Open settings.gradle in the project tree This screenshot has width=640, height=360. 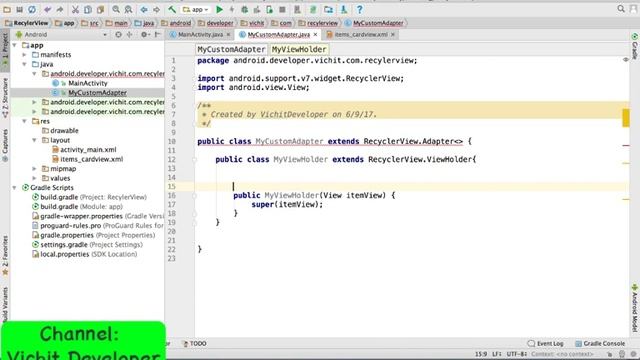(87, 244)
